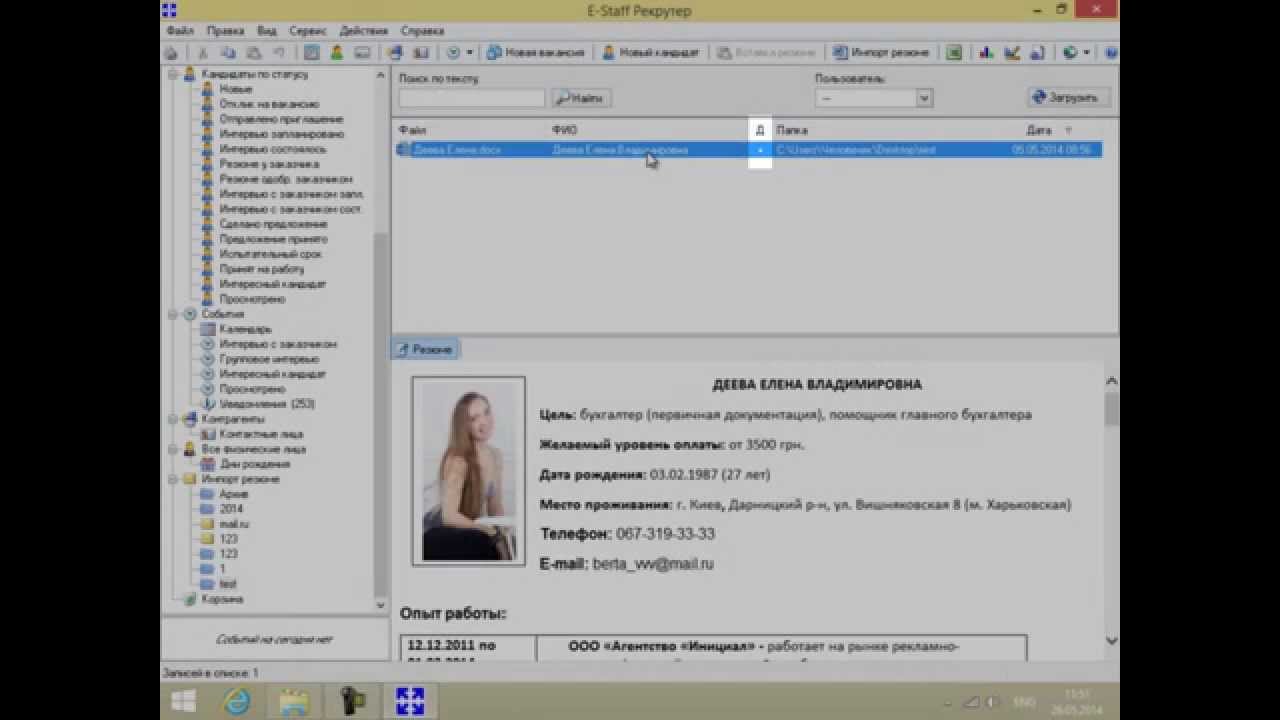
Task: Click the home icon in the toolbar
Action: [x=171, y=53]
